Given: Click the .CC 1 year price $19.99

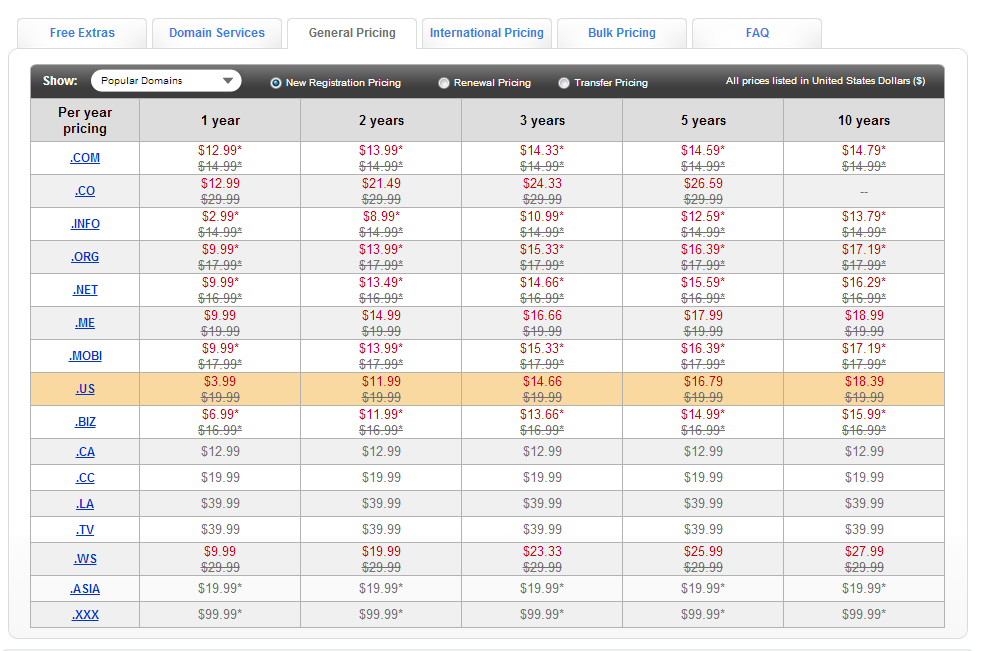Looking at the screenshot, I should [220, 477].
